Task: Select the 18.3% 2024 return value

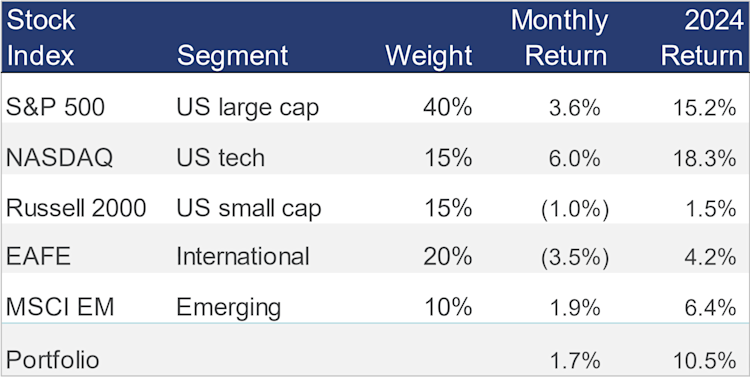Action: [x=704, y=158]
